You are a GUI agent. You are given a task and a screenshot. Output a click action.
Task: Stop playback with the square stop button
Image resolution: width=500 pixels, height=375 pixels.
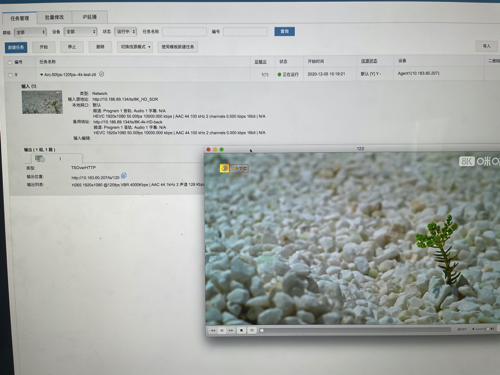coord(241,330)
